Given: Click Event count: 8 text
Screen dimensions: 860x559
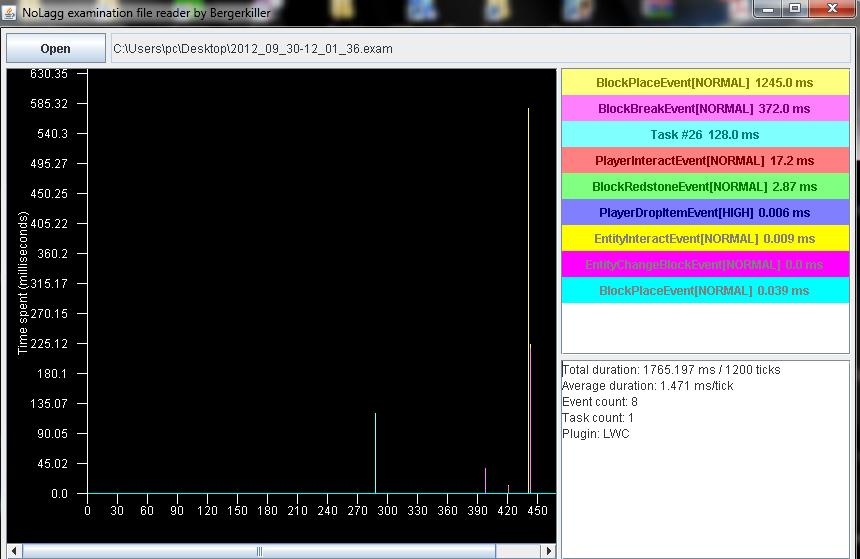Looking at the screenshot, I should coord(599,402).
